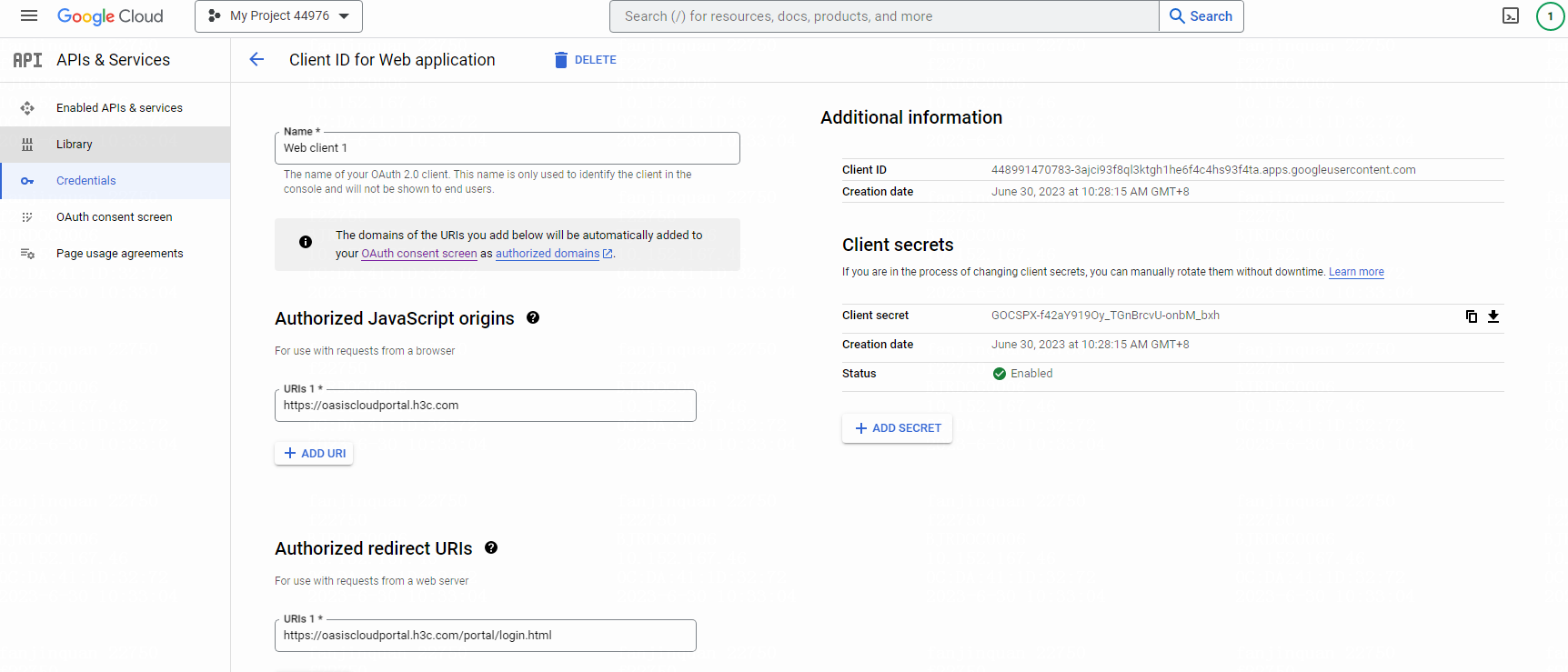Click the Page usage agreements icon
Screen dimensions: 1568x672
point(27,254)
